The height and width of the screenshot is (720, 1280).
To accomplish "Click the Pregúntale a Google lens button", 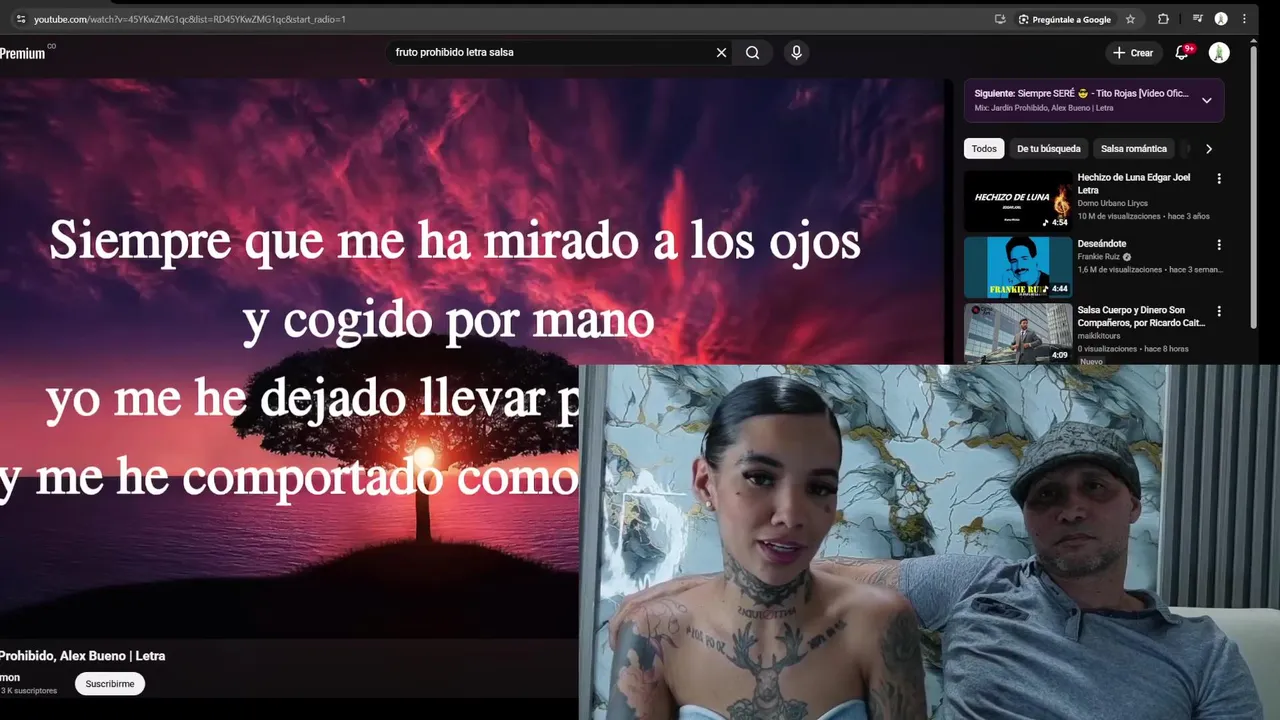I will click(1064, 19).
